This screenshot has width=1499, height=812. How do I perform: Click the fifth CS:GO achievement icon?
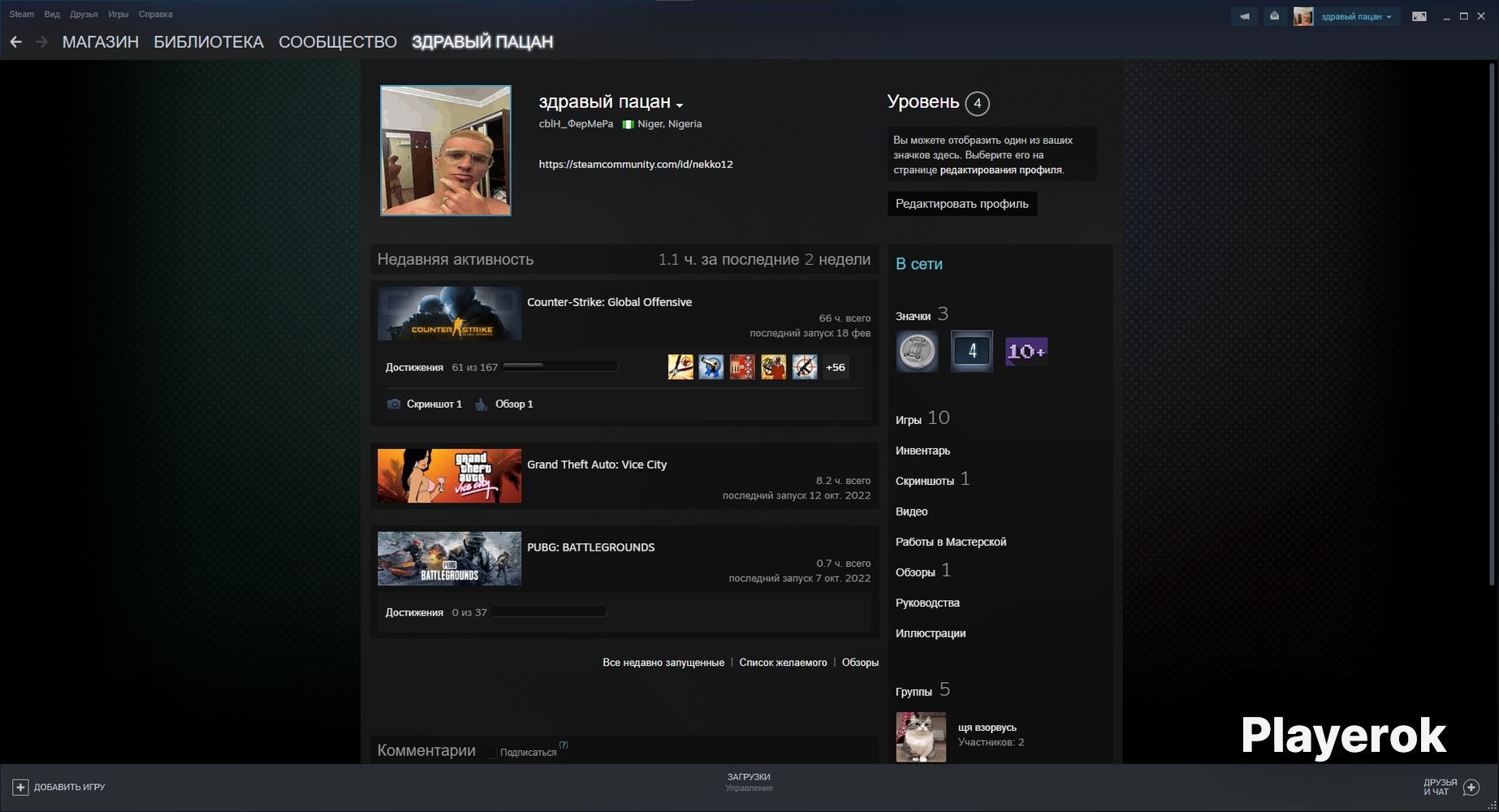[x=805, y=367]
